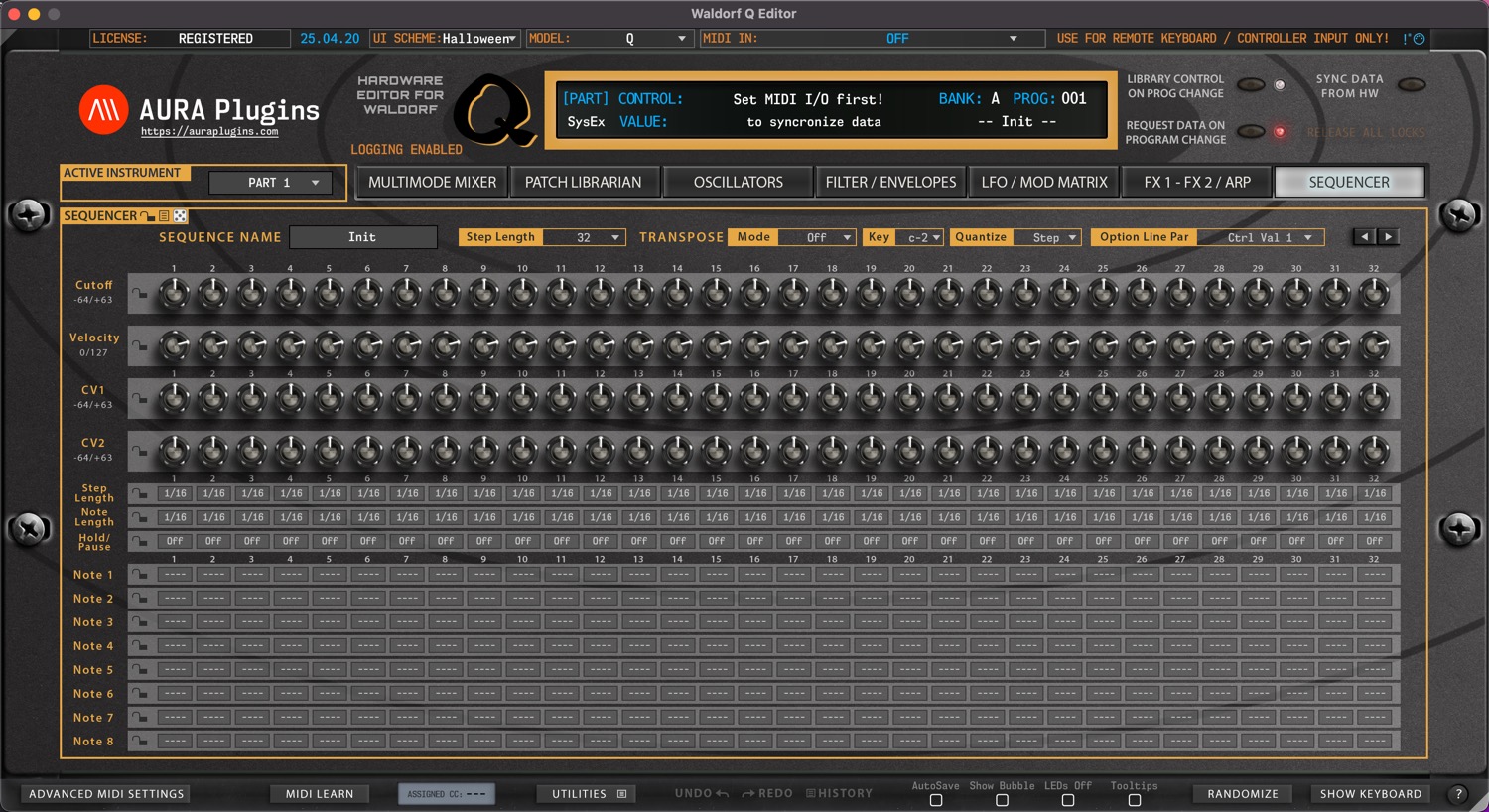Toggle Hold/Pause OFF for step 32

point(1375,542)
